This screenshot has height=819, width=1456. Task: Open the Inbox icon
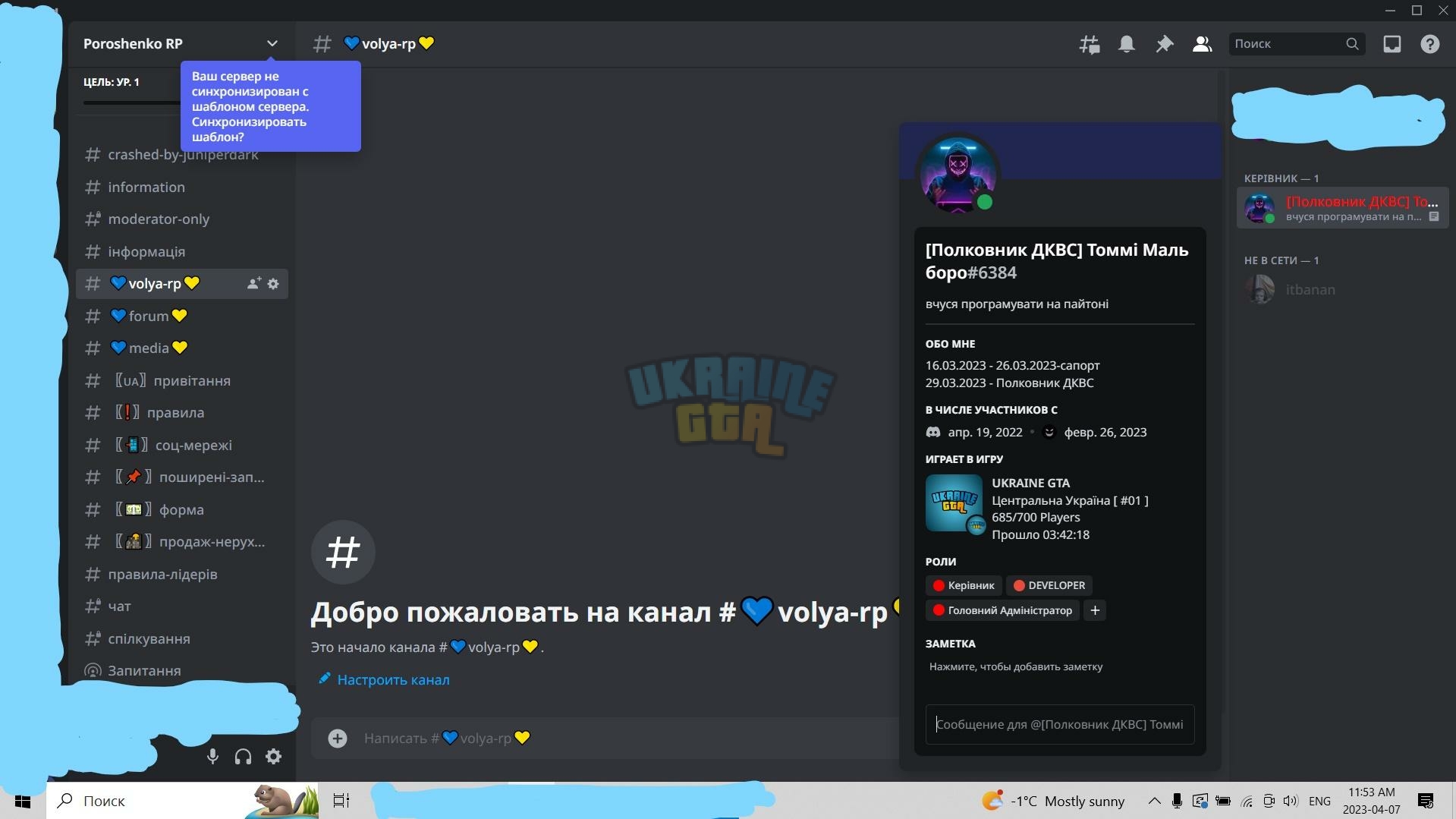coord(1392,44)
